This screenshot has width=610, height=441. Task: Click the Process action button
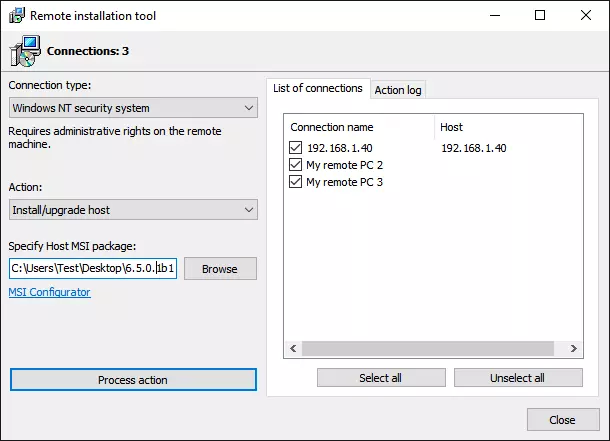(x=133, y=380)
